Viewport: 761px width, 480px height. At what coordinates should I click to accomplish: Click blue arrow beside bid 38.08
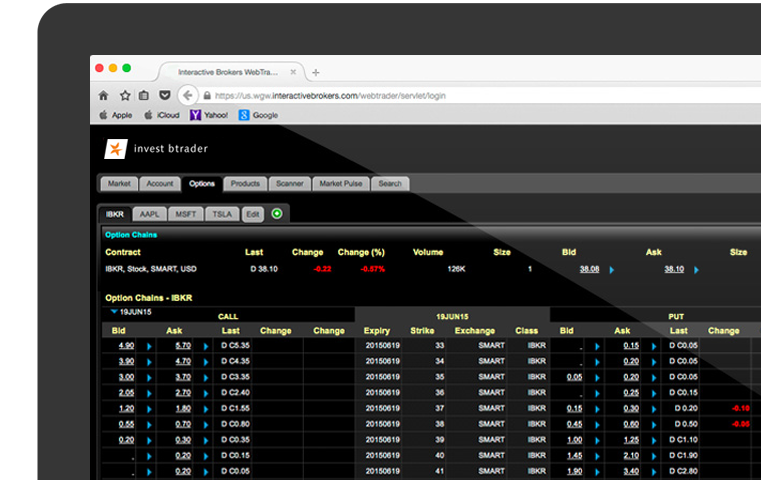(x=612, y=270)
